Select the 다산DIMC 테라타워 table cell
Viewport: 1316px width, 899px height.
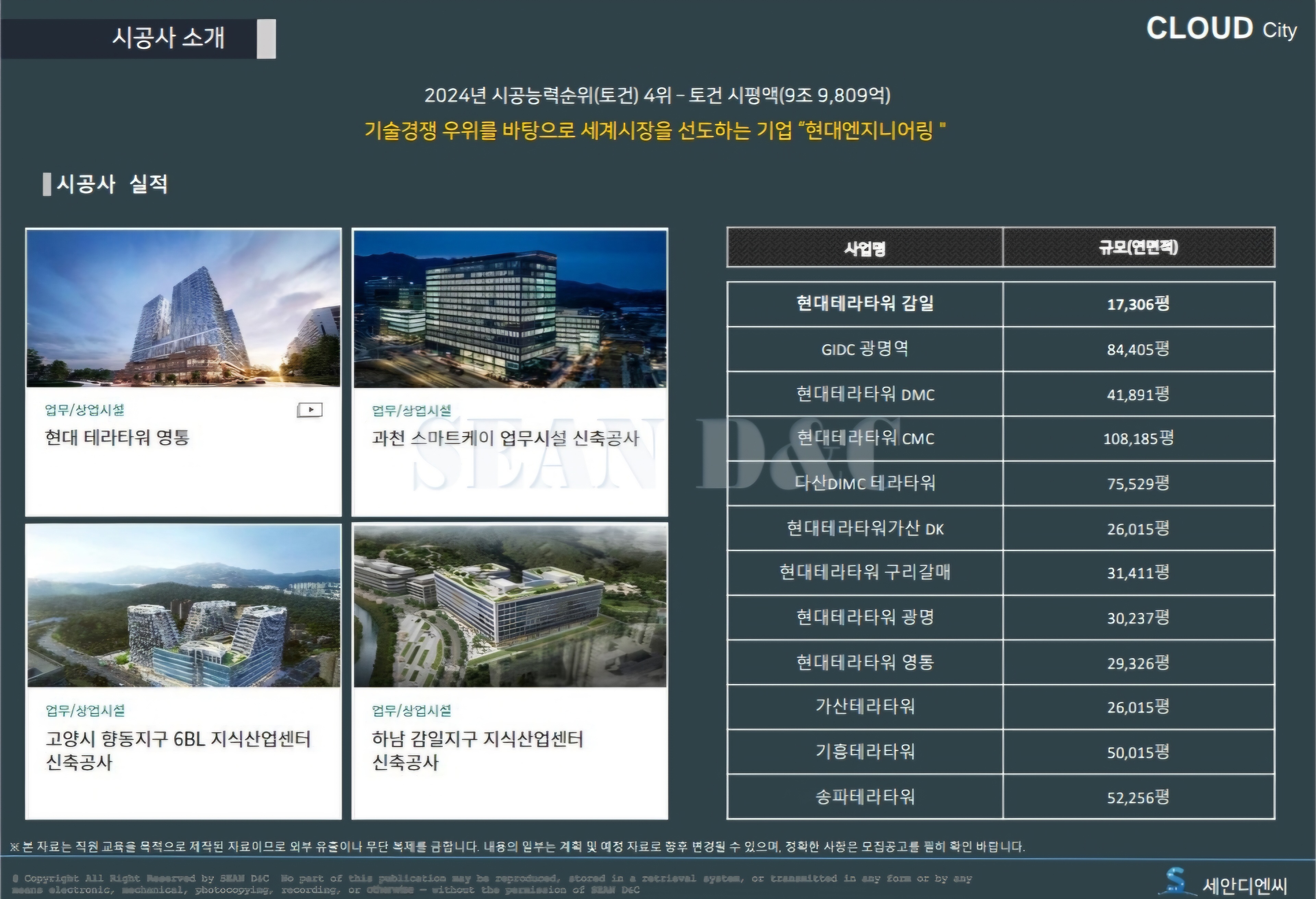pyautogui.click(x=865, y=483)
